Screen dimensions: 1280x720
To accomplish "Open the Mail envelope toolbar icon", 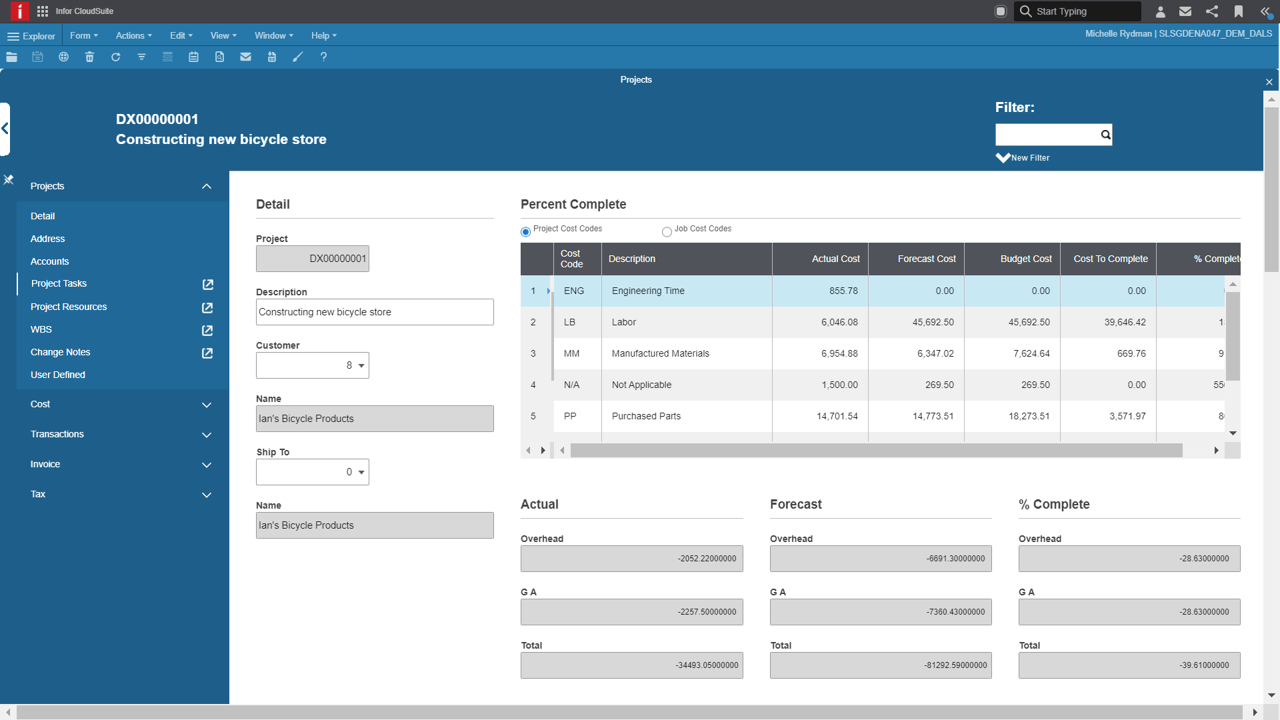I will point(245,57).
